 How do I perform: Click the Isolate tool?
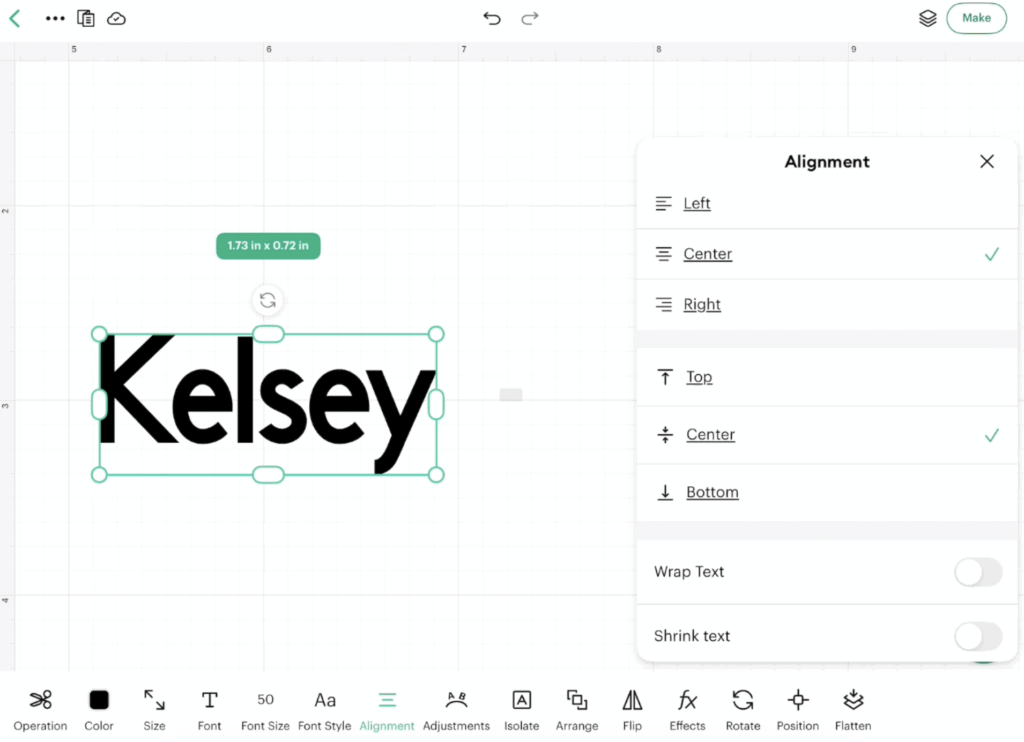pyautogui.click(x=521, y=709)
